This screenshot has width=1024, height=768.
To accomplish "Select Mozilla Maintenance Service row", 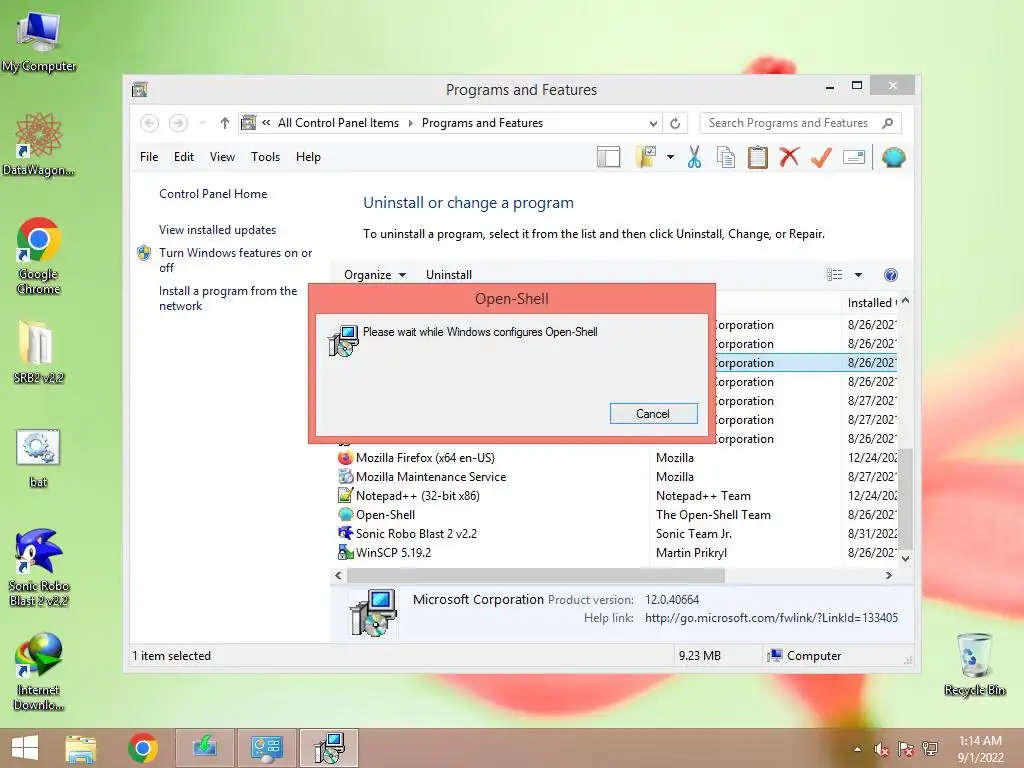I will (x=616, y=477).
